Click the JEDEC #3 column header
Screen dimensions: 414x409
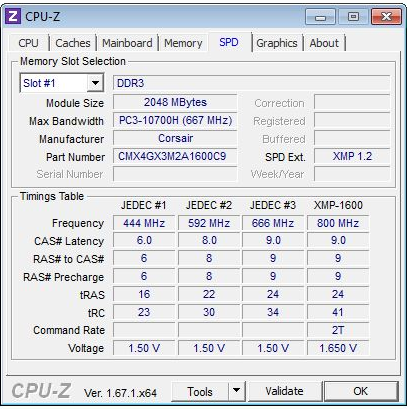coord(273,205)
